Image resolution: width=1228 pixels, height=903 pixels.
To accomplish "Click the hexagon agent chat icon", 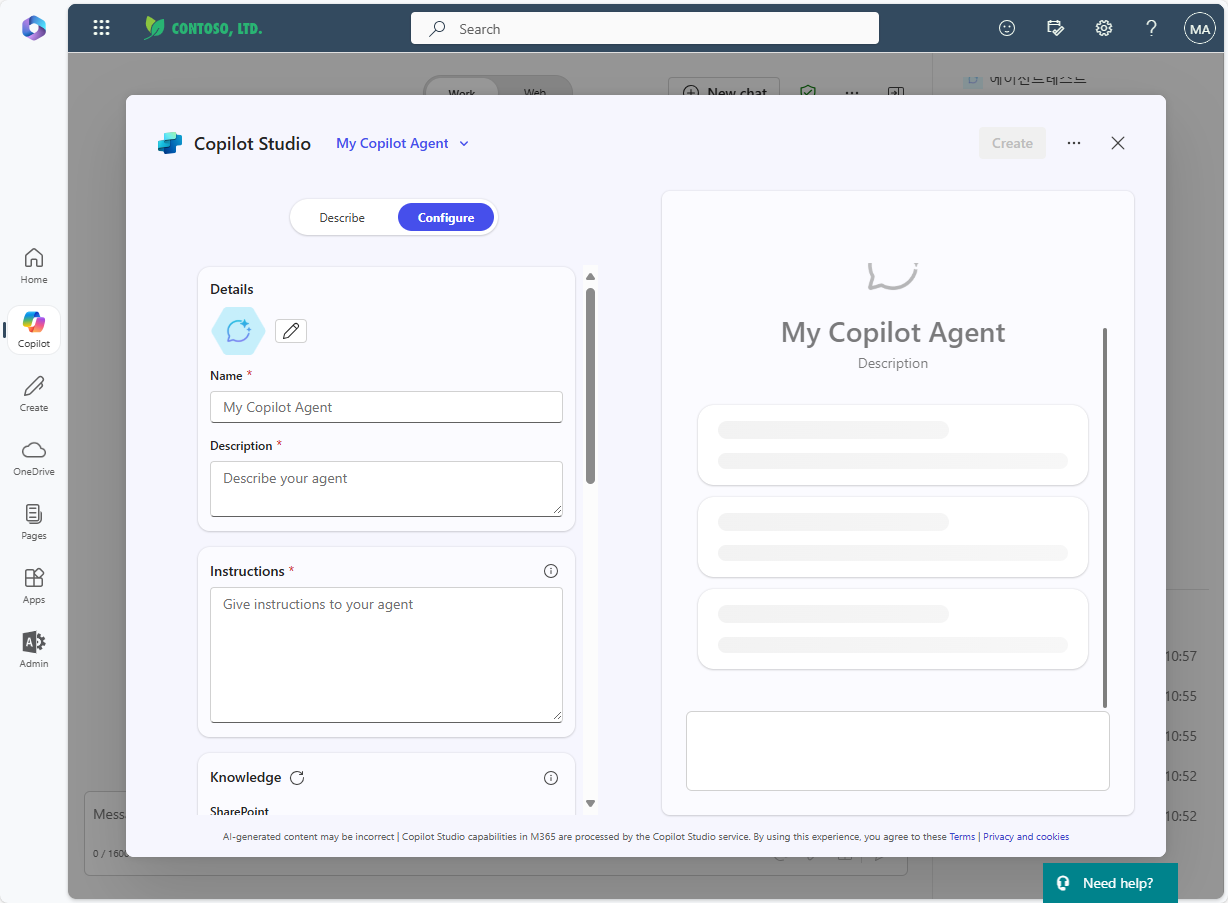I will [238, 331].
